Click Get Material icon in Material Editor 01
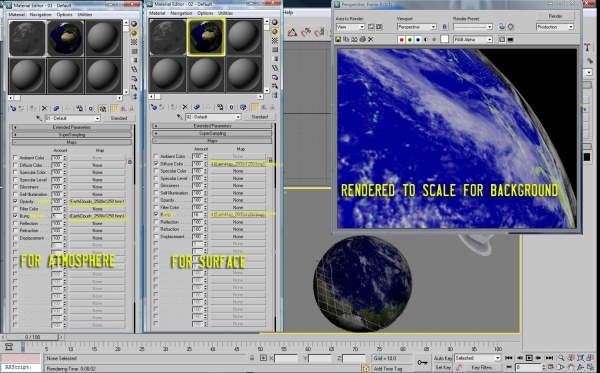This screenshot has height=373, width=600. coord(13,109)
